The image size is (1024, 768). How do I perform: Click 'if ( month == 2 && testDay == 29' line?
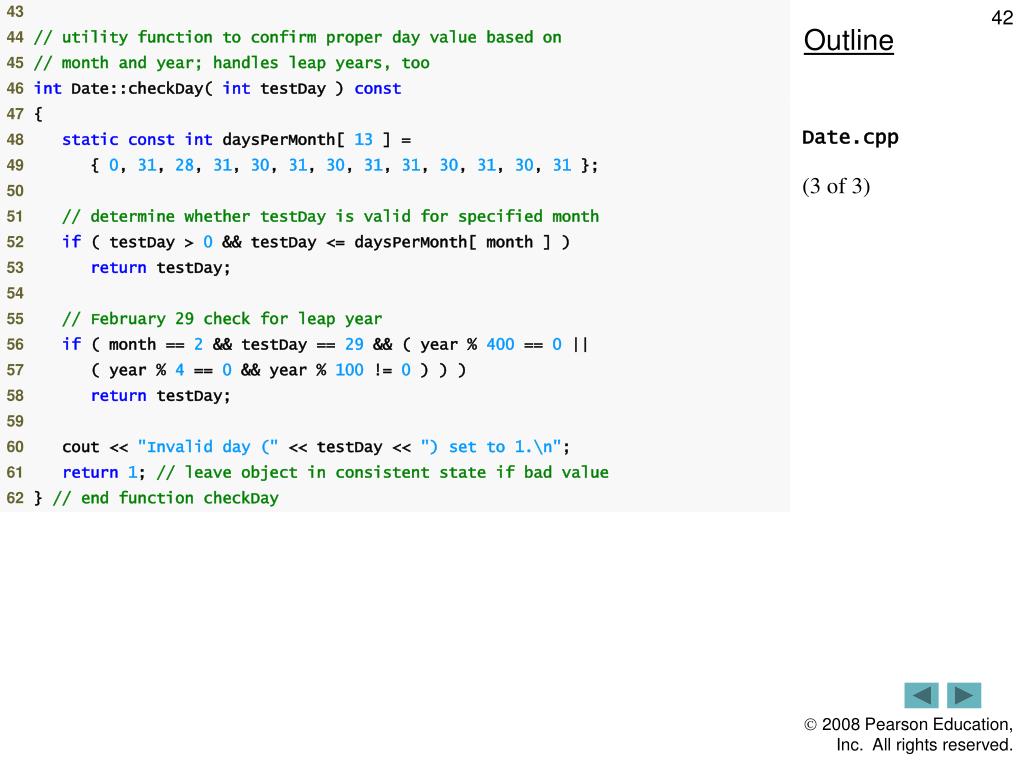click(x=326, y=344)
